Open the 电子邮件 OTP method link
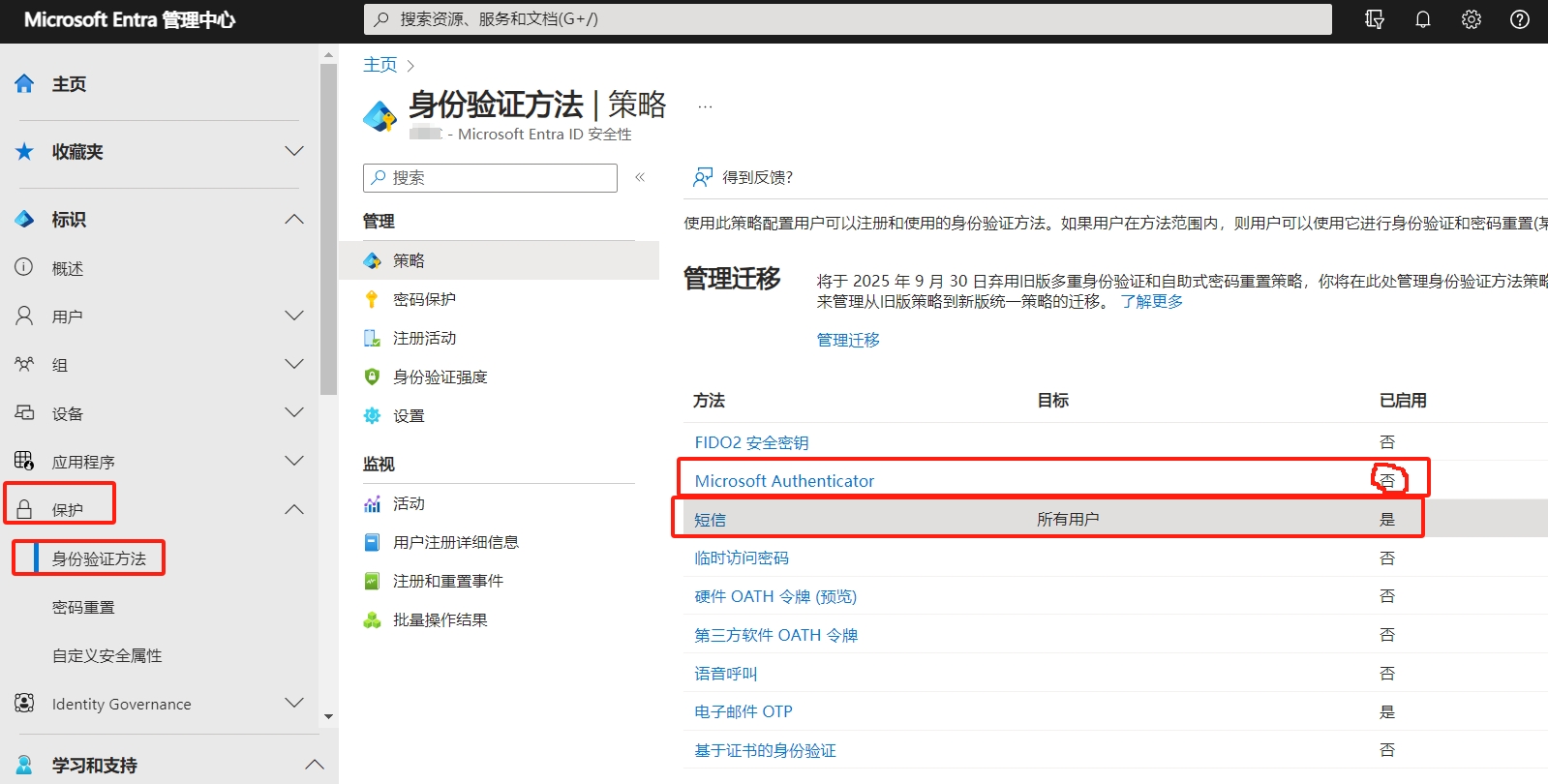This screenshot has width=1548, height=784. (743, 711)
